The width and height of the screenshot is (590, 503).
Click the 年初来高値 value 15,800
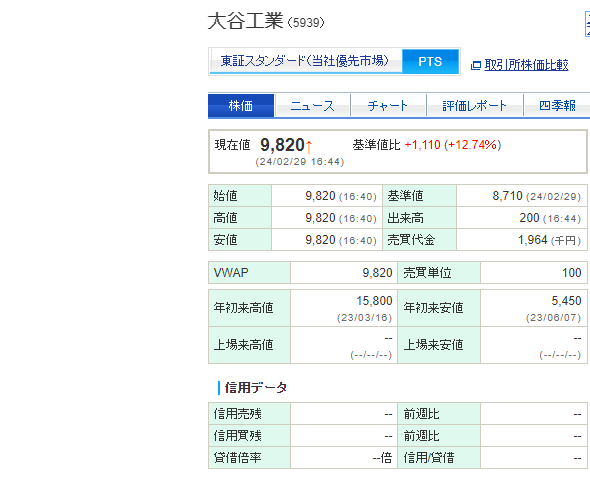(374, 301)
